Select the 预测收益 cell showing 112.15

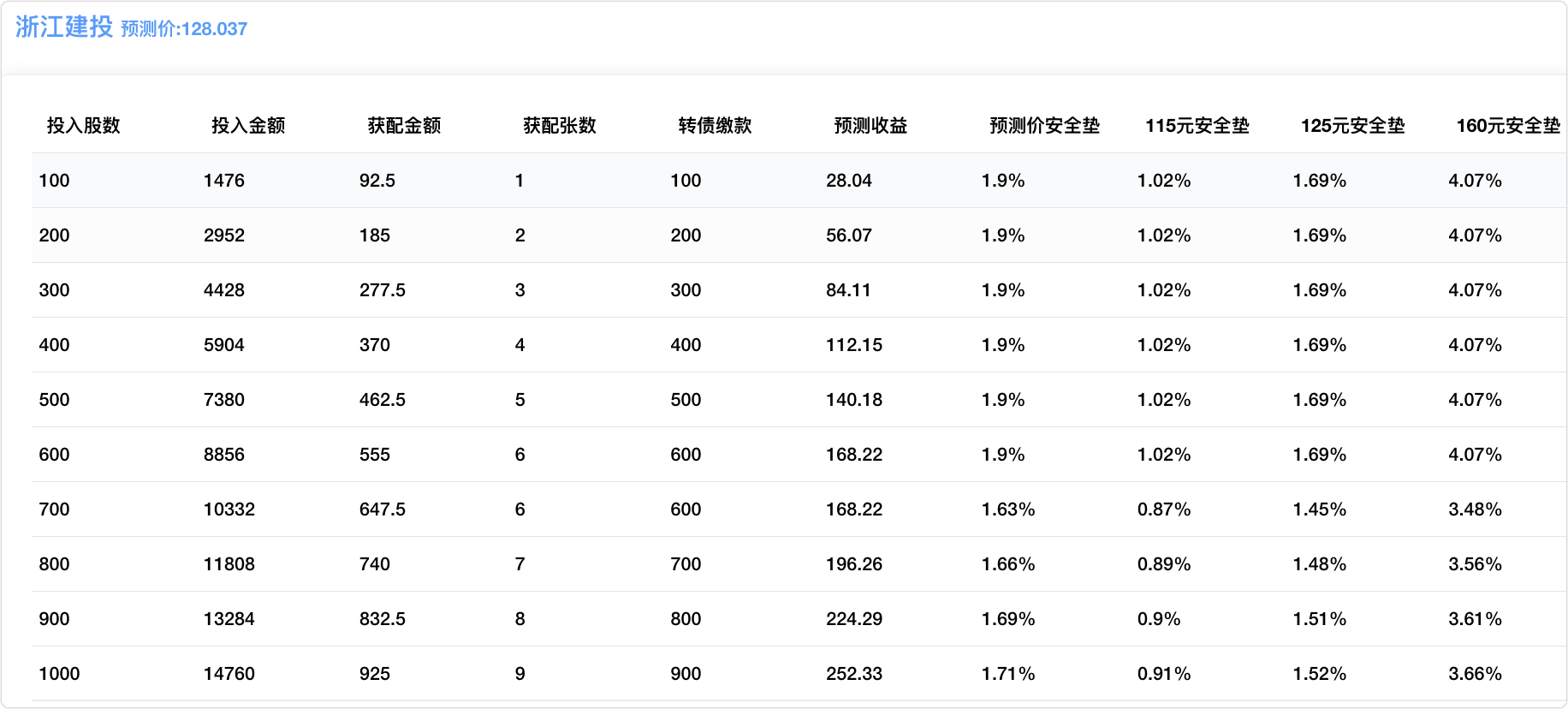tap(853, 345)
